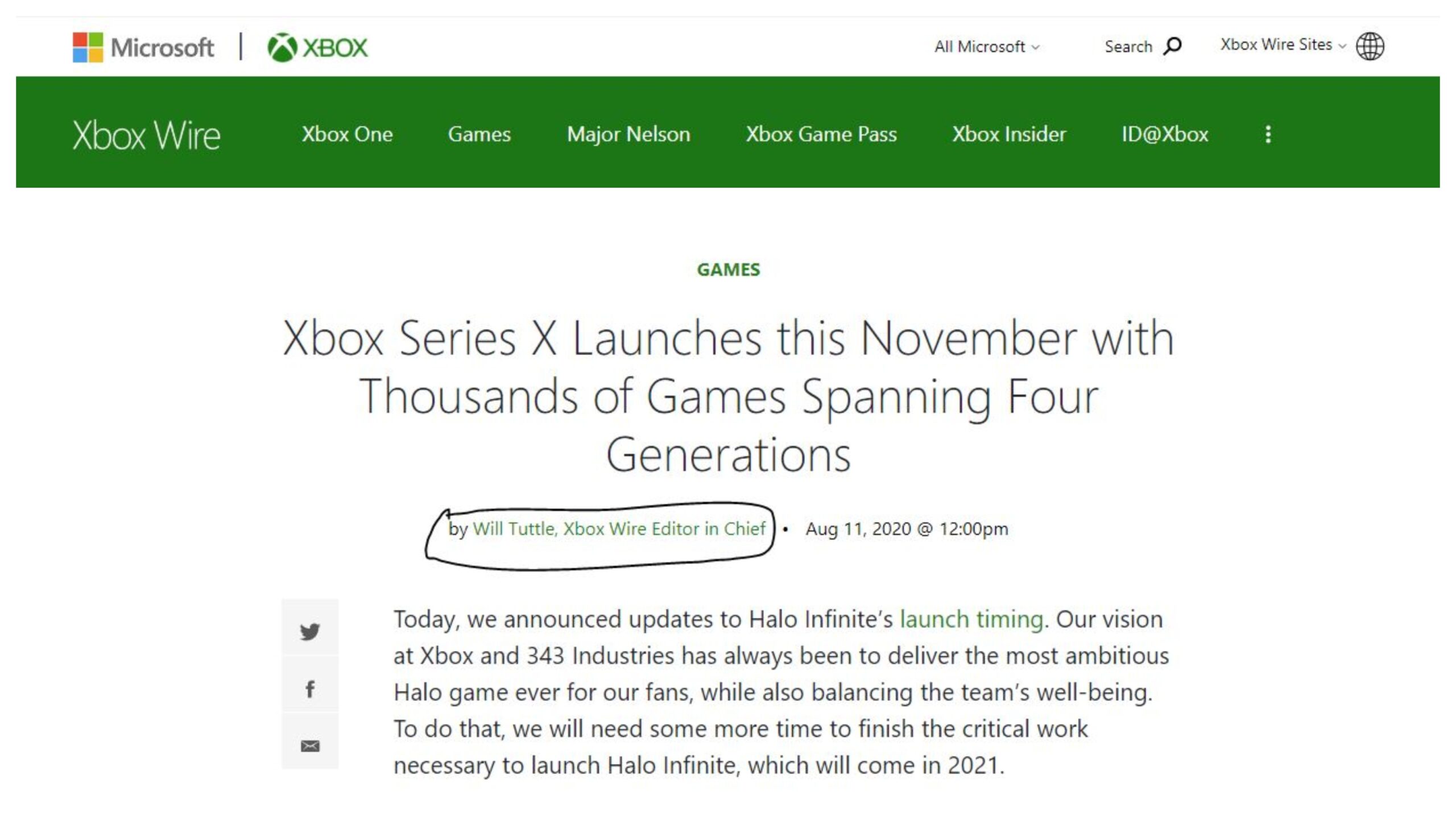Image resolution: width=1456 pixels, height=816 pixels.
Task: Share article by email
Action: tap(310, 745)
